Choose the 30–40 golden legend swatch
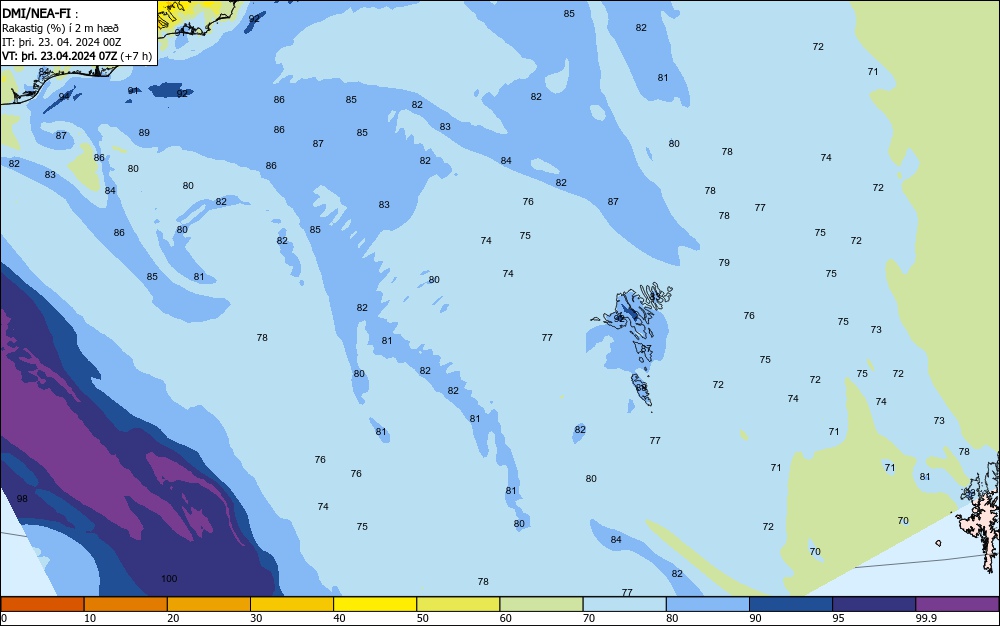The height and width of the screenshot is (626, 1000). [x=292, y=604]
